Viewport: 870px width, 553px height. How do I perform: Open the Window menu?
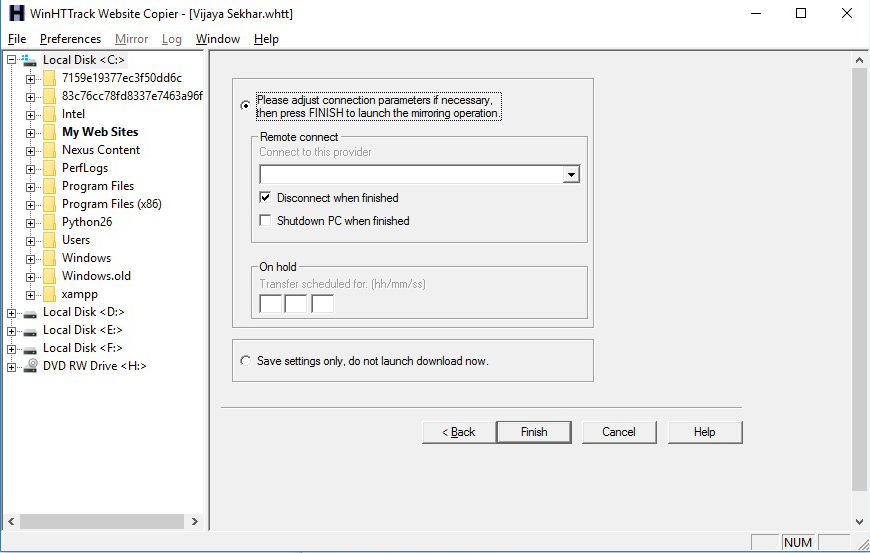tap(217, 39)
